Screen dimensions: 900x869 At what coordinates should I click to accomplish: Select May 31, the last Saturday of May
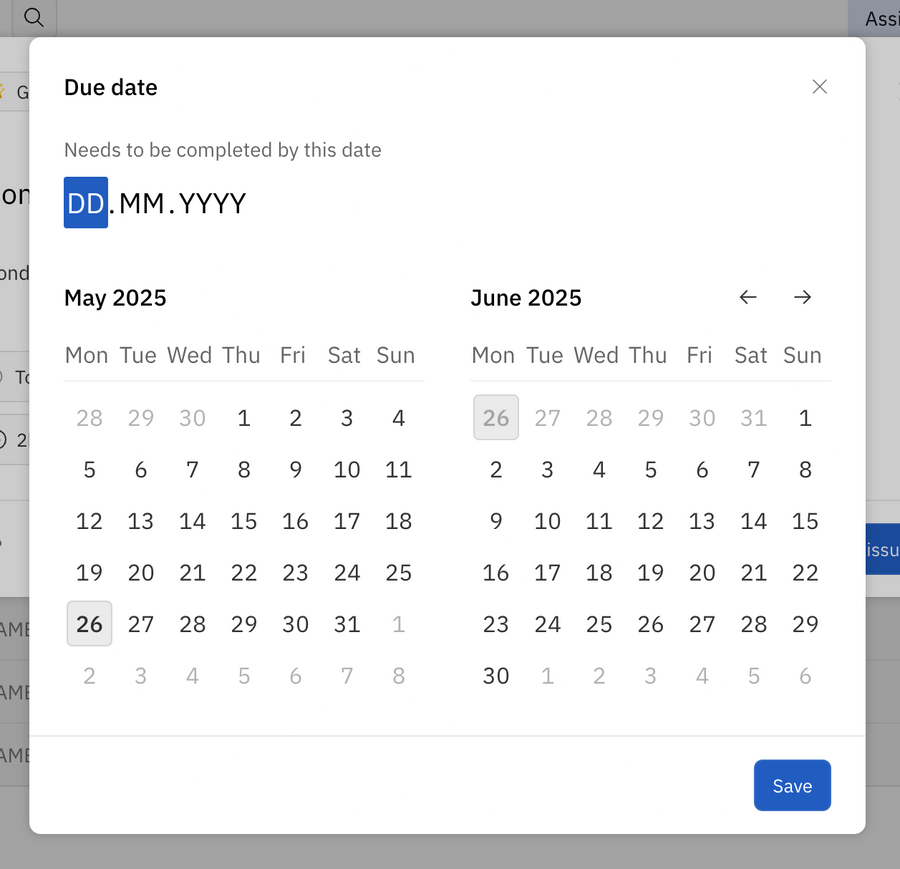tap(346, 624)
